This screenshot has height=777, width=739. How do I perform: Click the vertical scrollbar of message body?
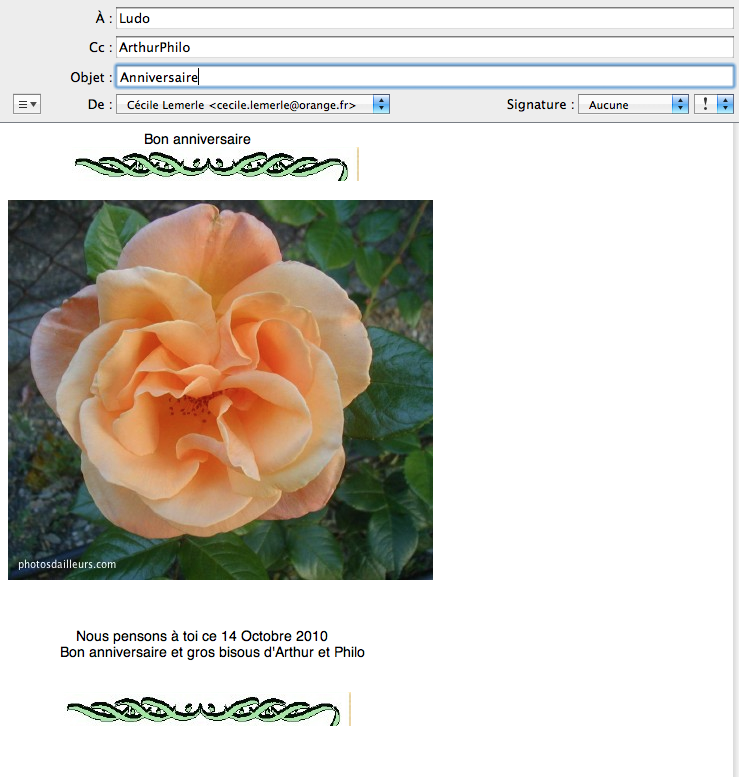(736, 450)
